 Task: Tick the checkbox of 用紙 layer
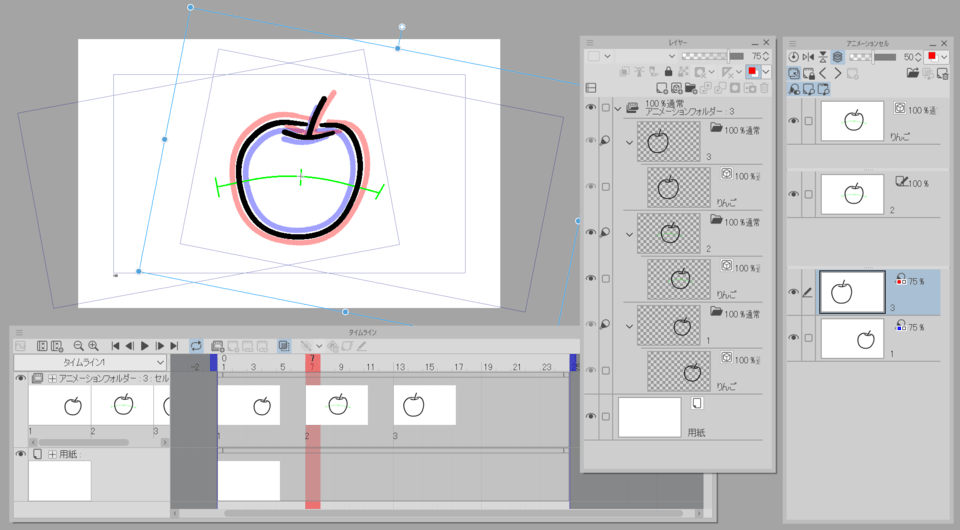[606, 417]
